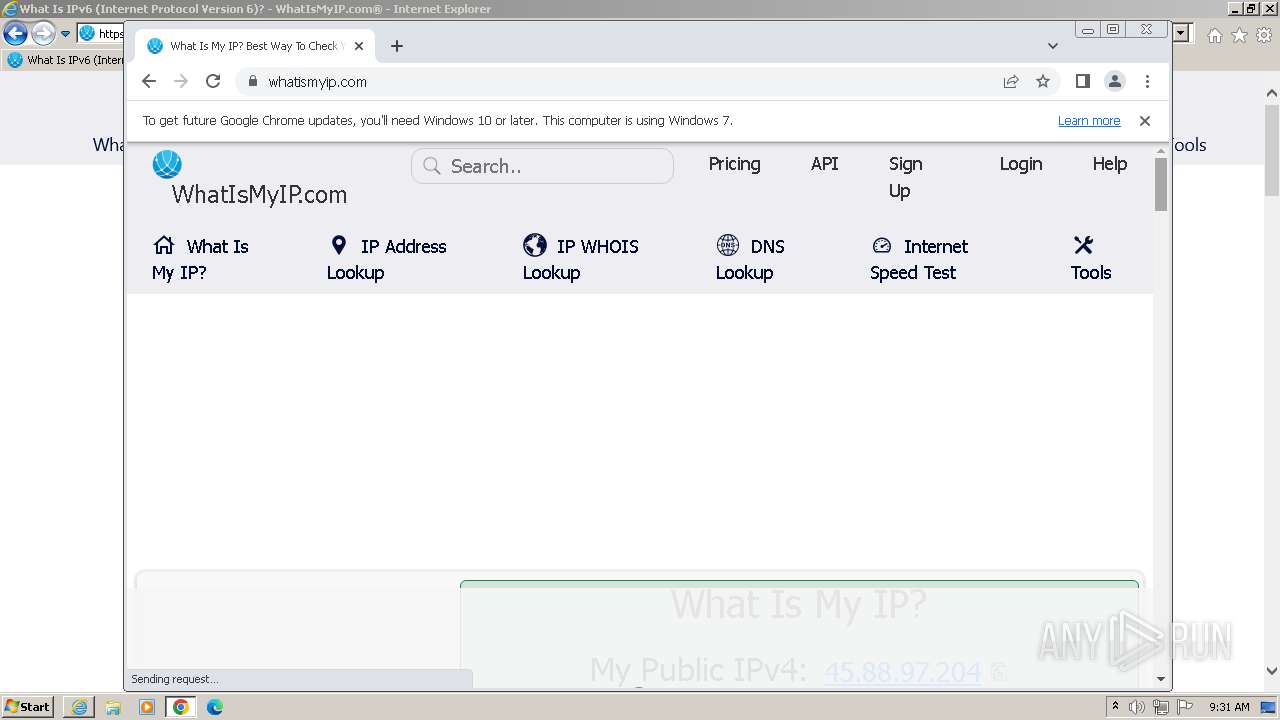
Task: Go back in the Internet Explorer window
Action: click(15, 33)
